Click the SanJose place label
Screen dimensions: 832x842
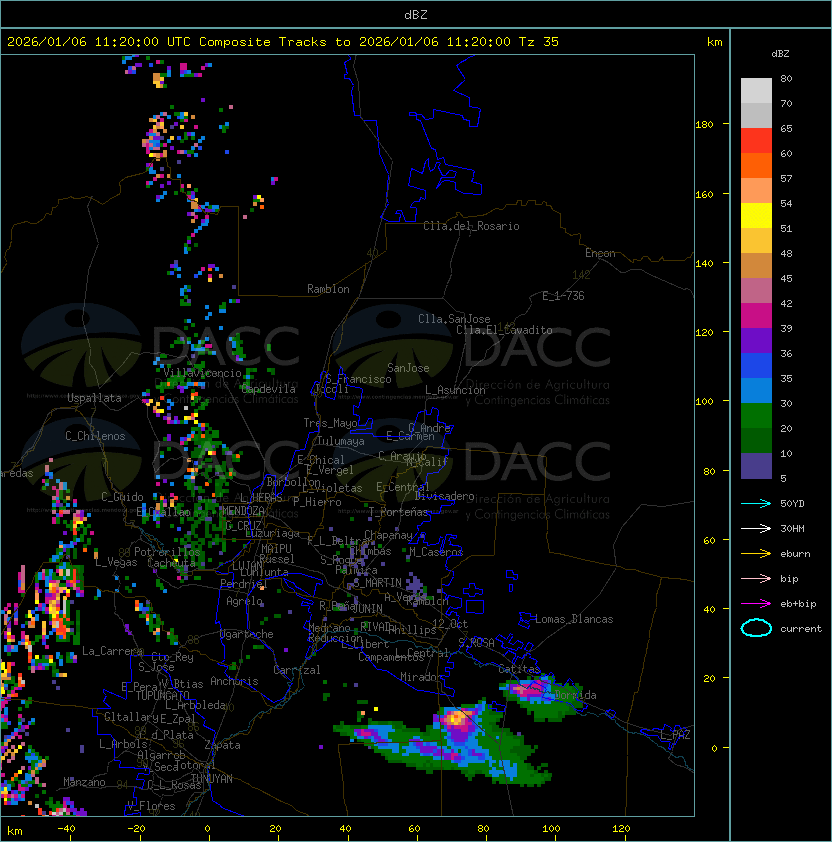(408, 368)
